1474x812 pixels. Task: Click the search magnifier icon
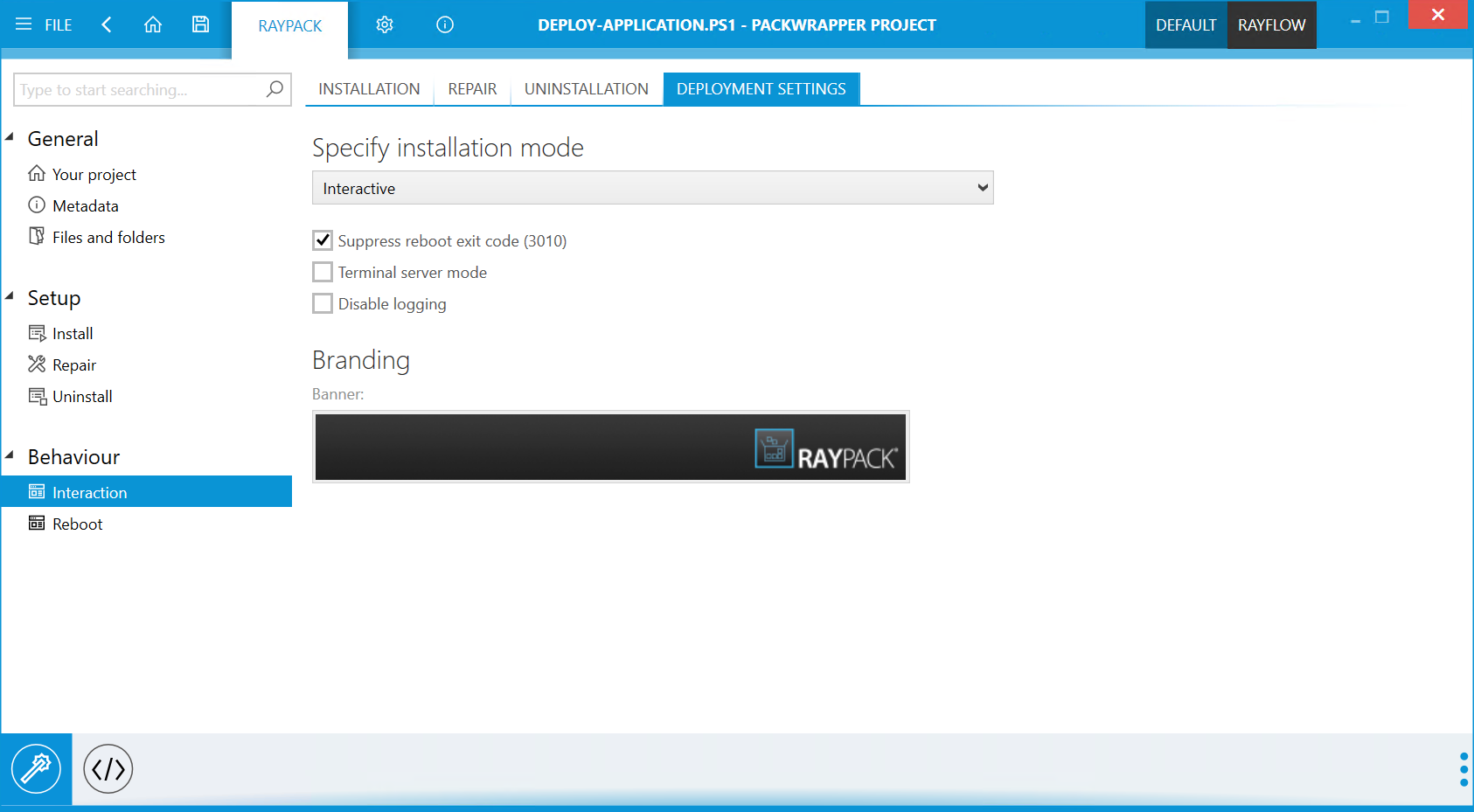(x=274, y=89)
